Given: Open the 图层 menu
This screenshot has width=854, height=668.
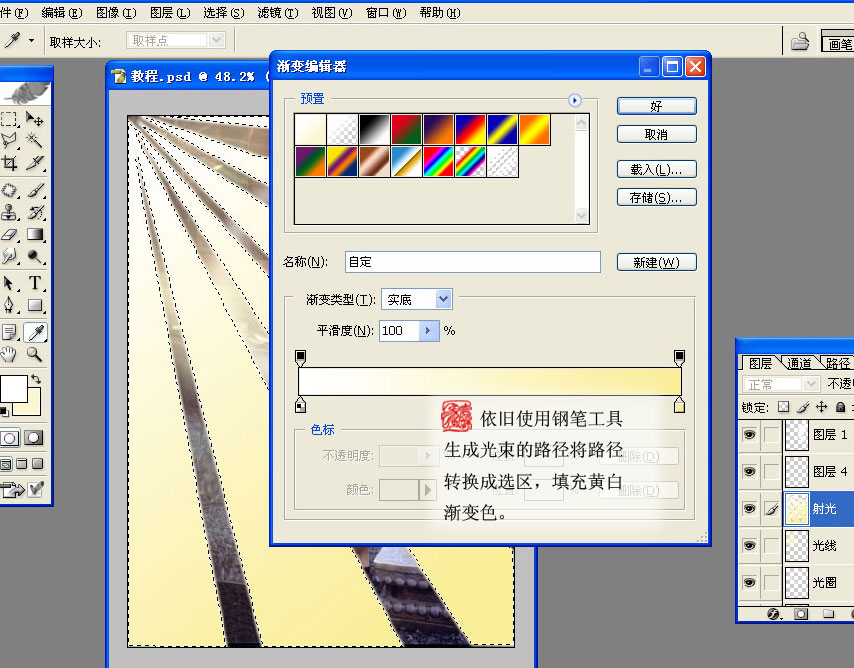Looking at the screenshot, I should (170, 13).
